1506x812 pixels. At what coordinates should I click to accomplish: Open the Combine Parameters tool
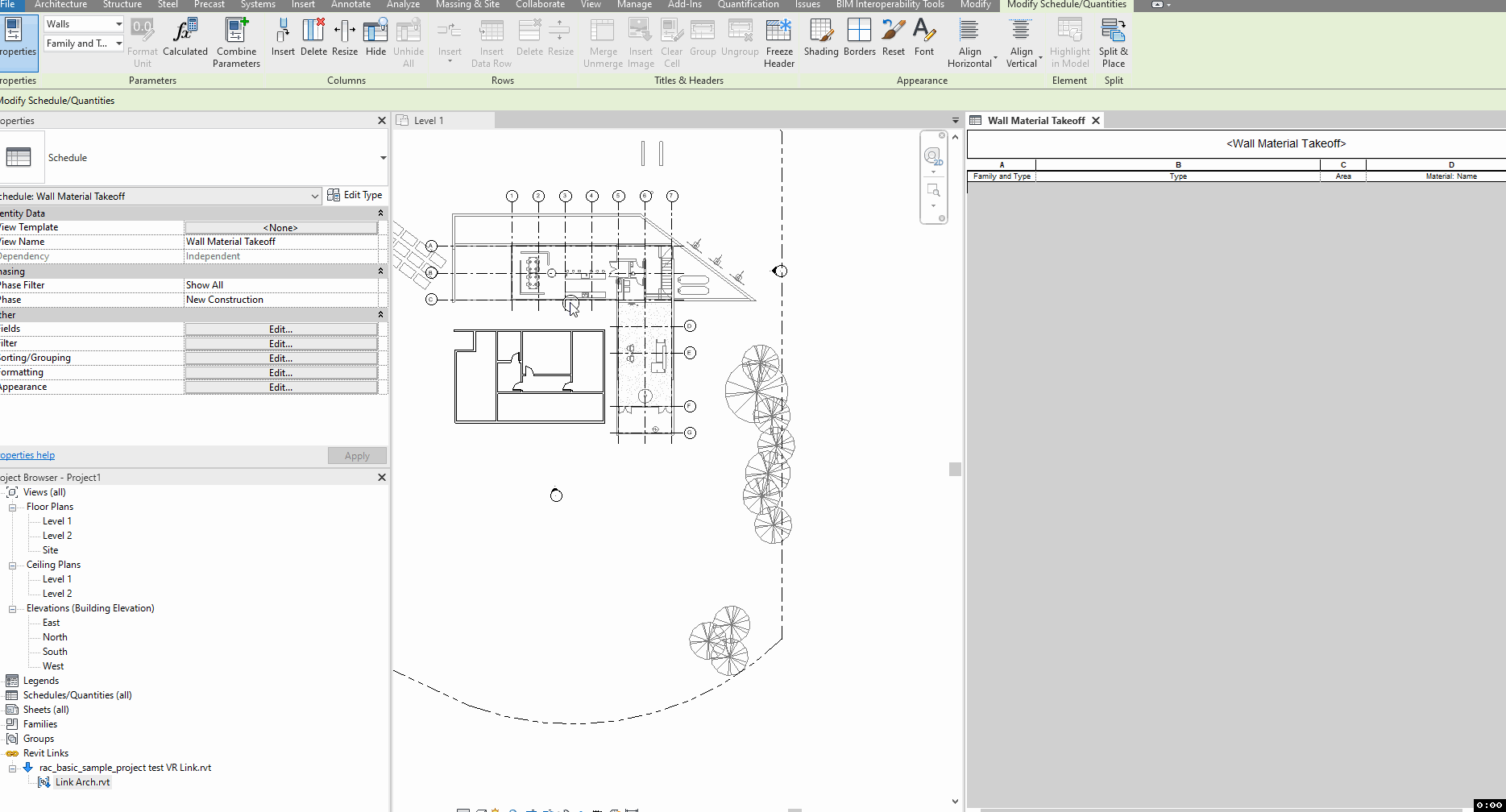[x=235, y=36]
